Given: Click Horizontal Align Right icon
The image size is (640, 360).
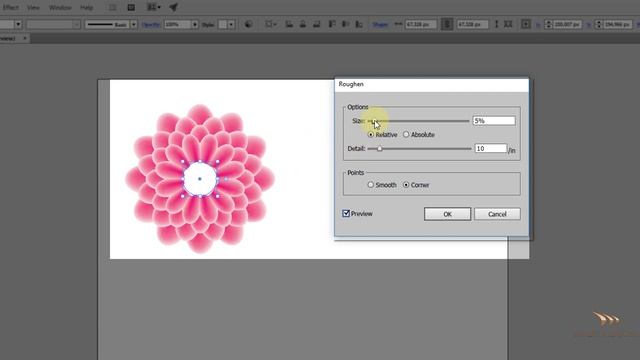Looking at the screenshot, I should click(x=317, y=24).
